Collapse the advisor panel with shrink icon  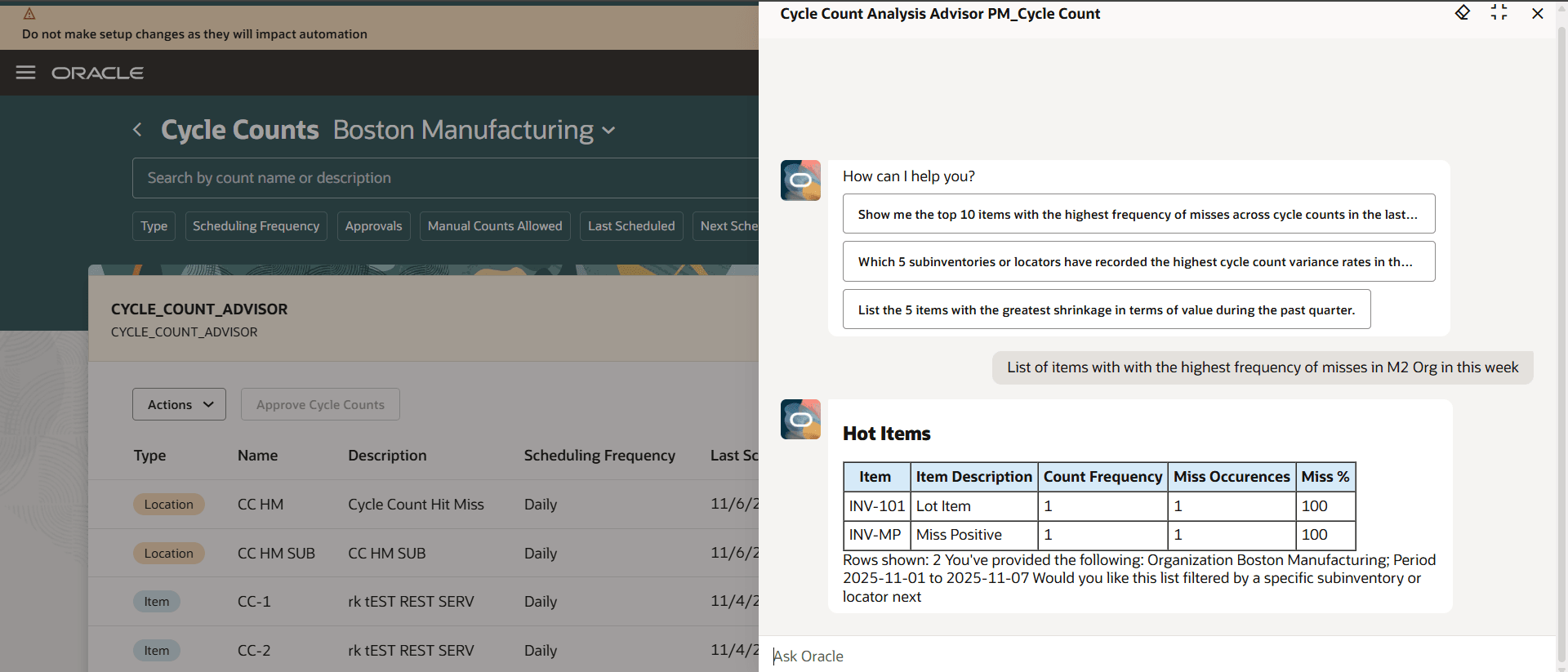[1499, 12]
